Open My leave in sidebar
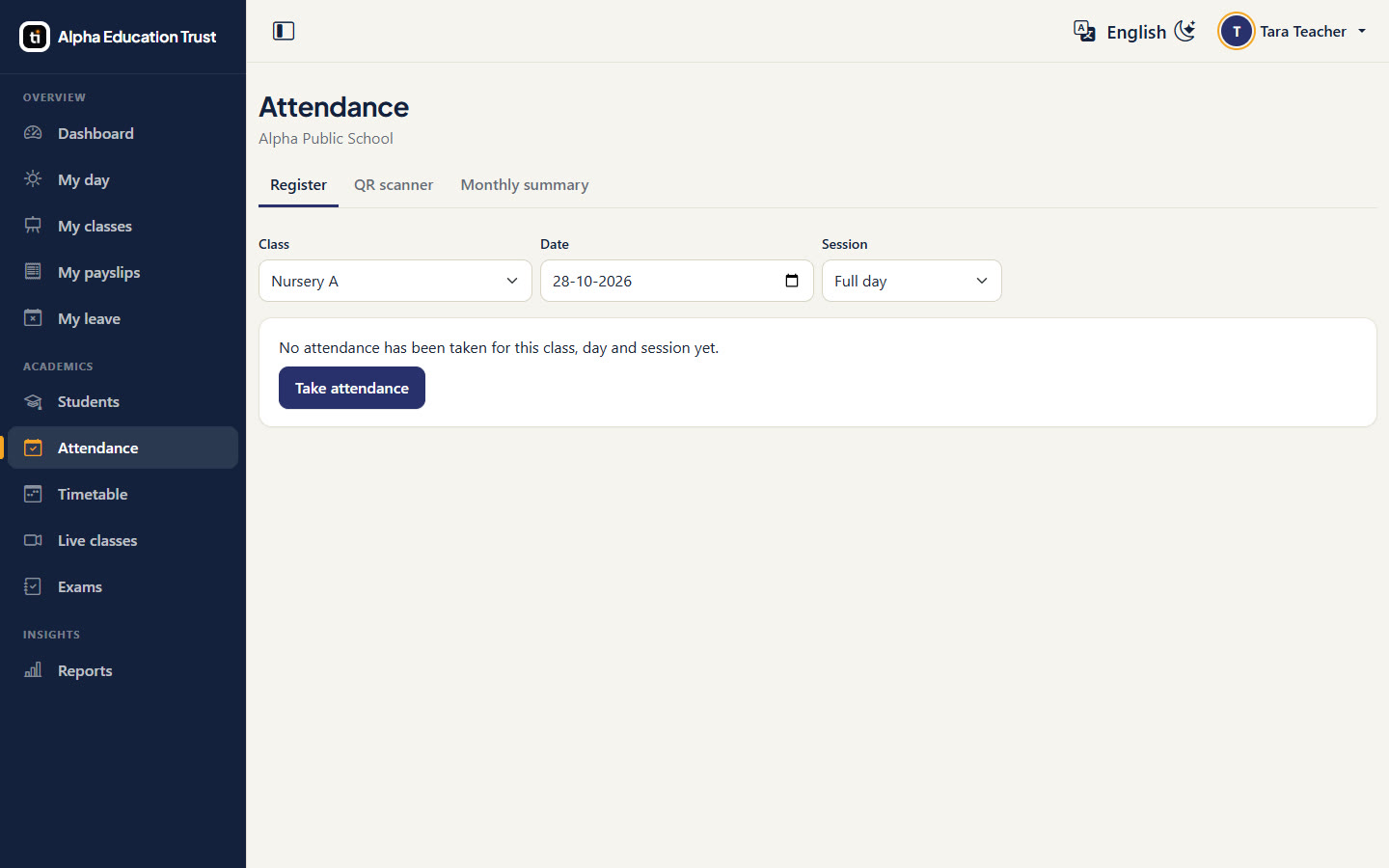The height and width of the screenshot is (868, 1389). click(123, 318)
